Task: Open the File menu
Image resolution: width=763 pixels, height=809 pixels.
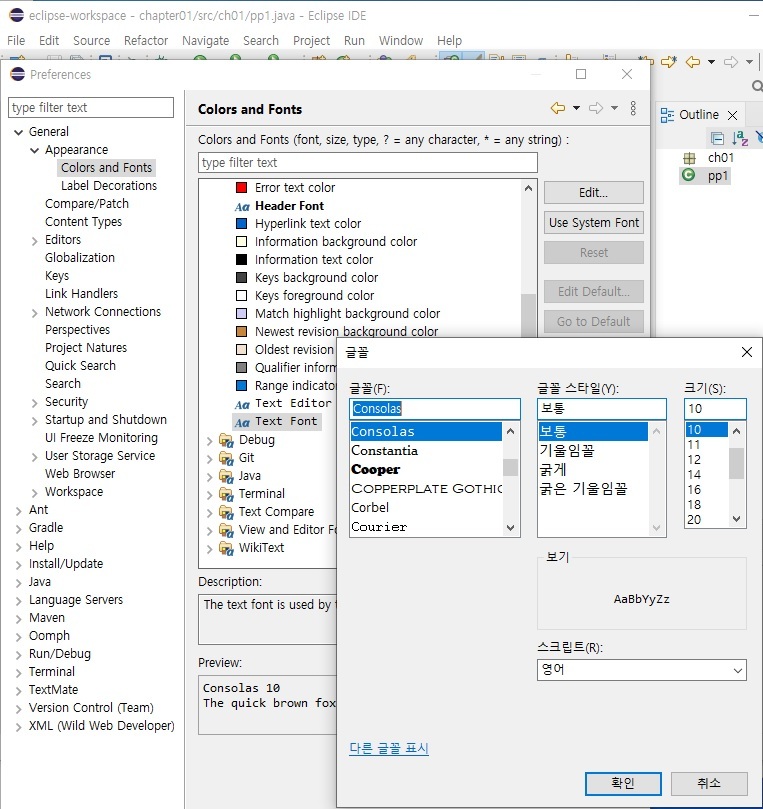Action: click(x=16, y=40)
